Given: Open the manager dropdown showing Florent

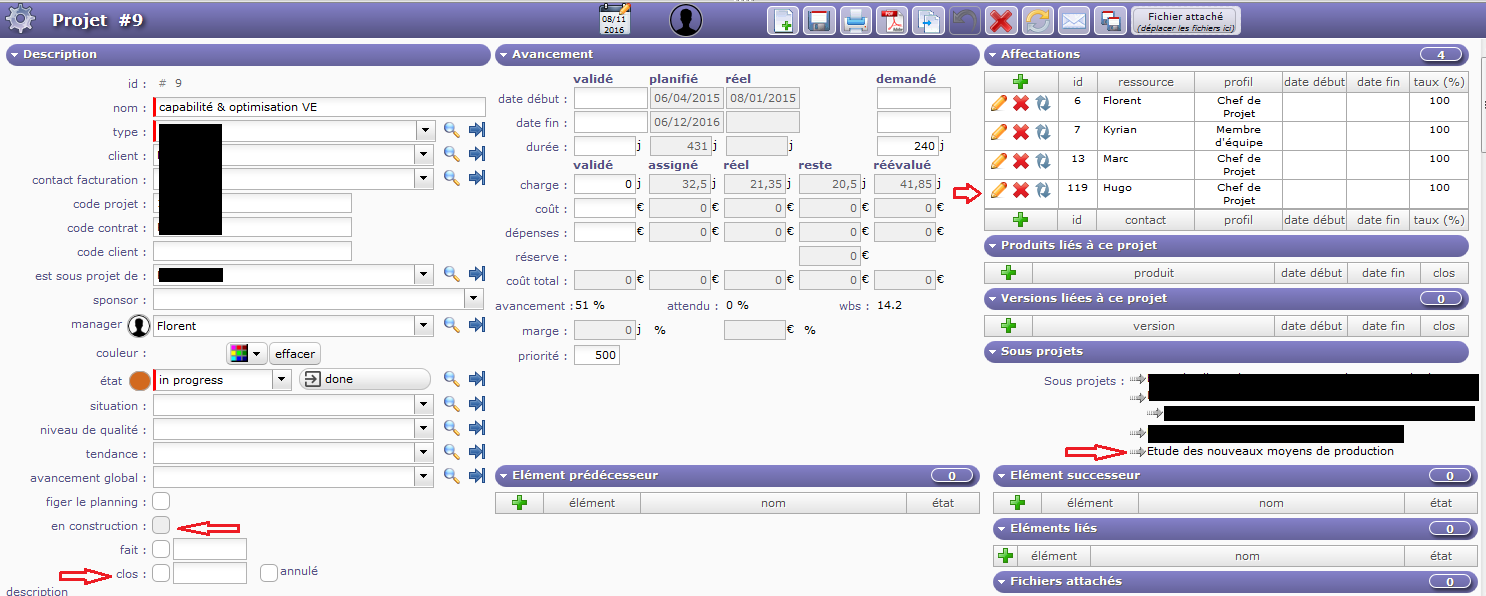Looking at the screenshot, I should tap(424, 325).
